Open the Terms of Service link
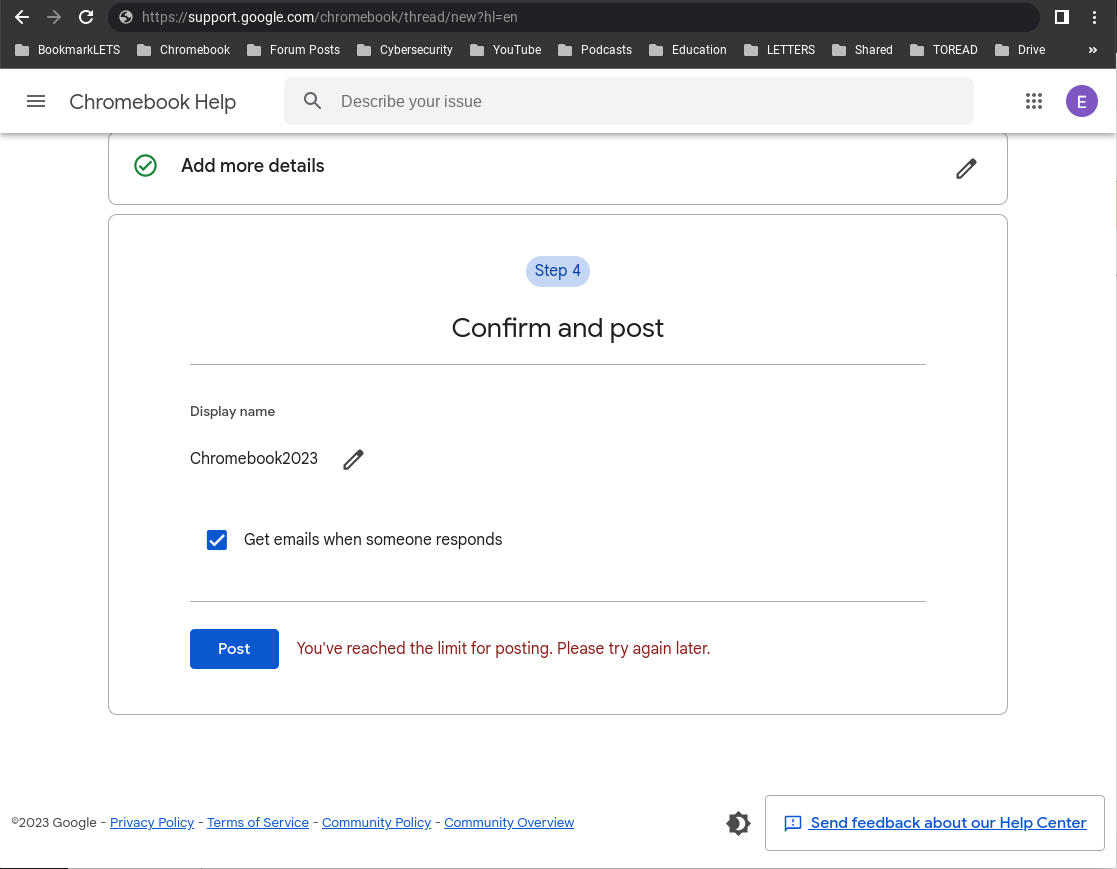This screenshot has width=1117, height=869. click(258, 823)
